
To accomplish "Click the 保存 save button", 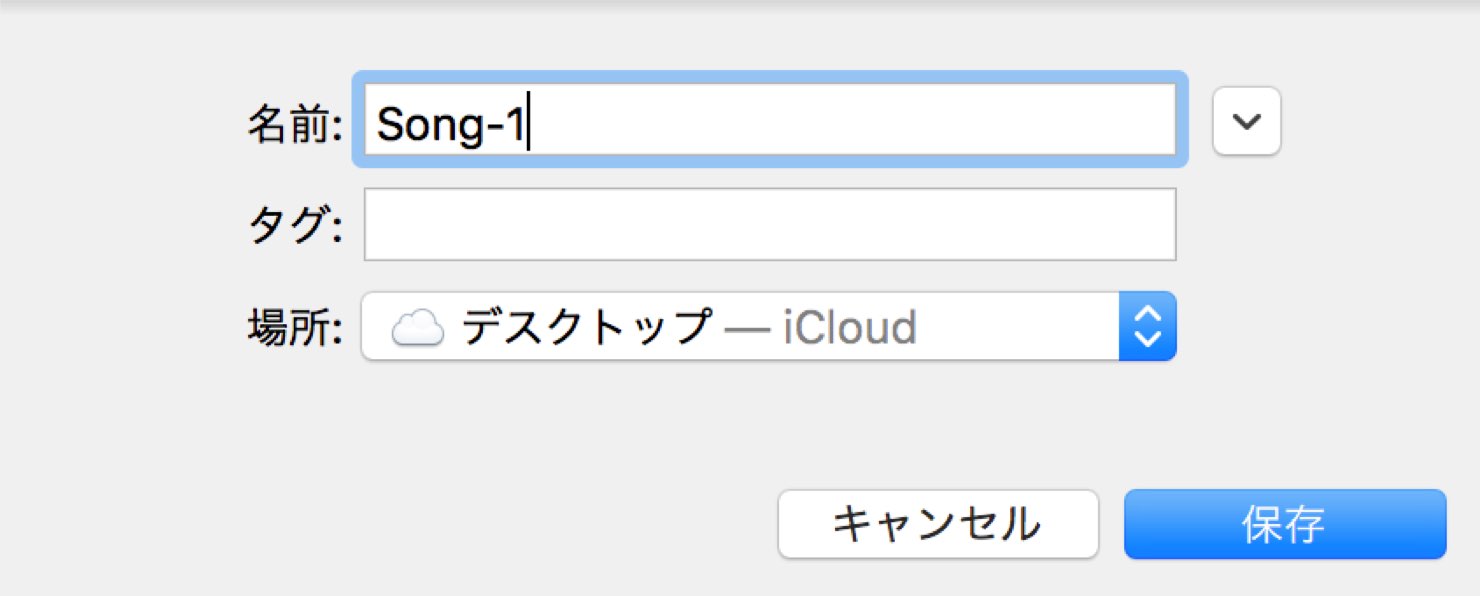I will pyautogui.click(x=1285, y=524).
